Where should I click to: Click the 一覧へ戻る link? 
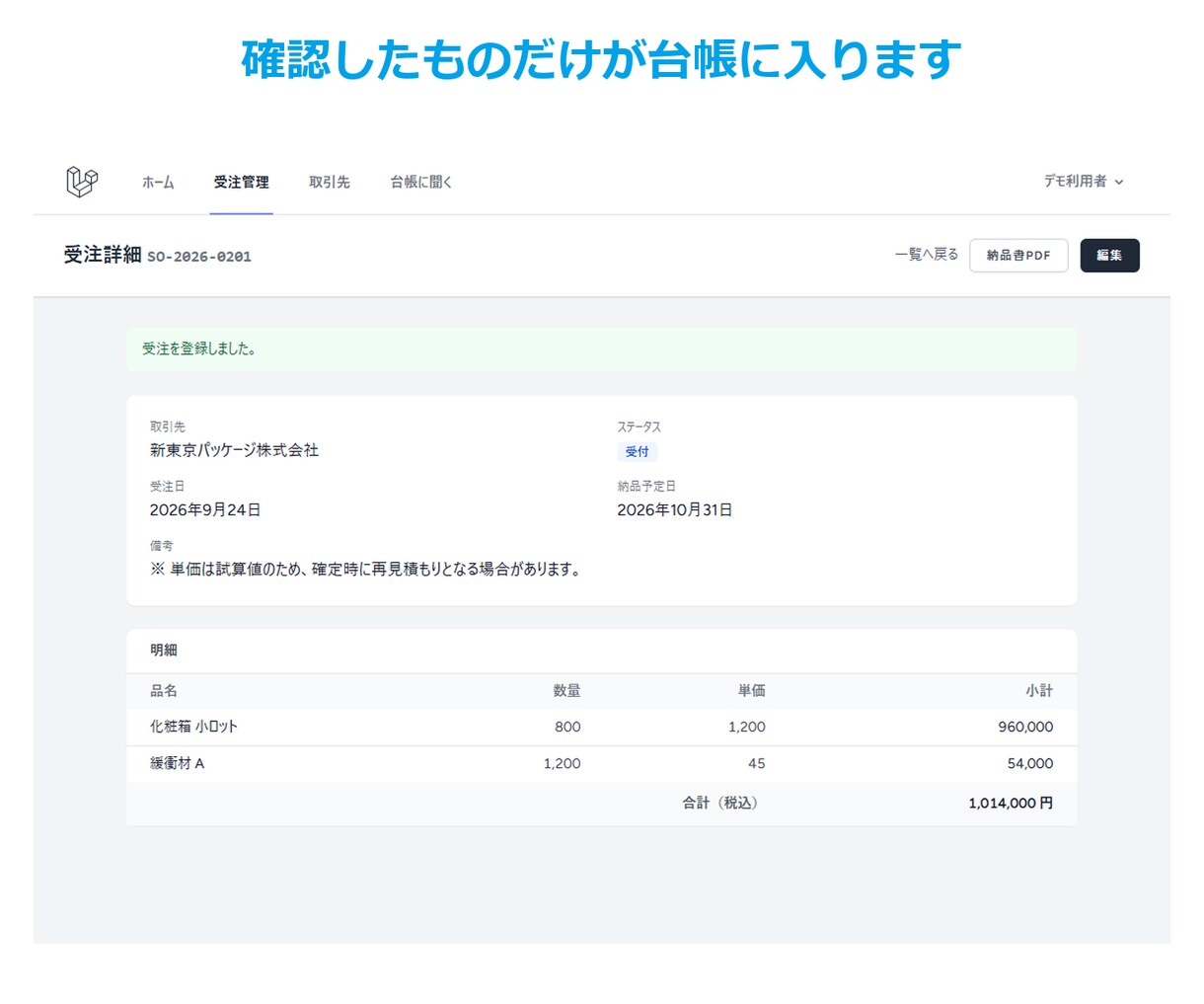pos(926,255)
